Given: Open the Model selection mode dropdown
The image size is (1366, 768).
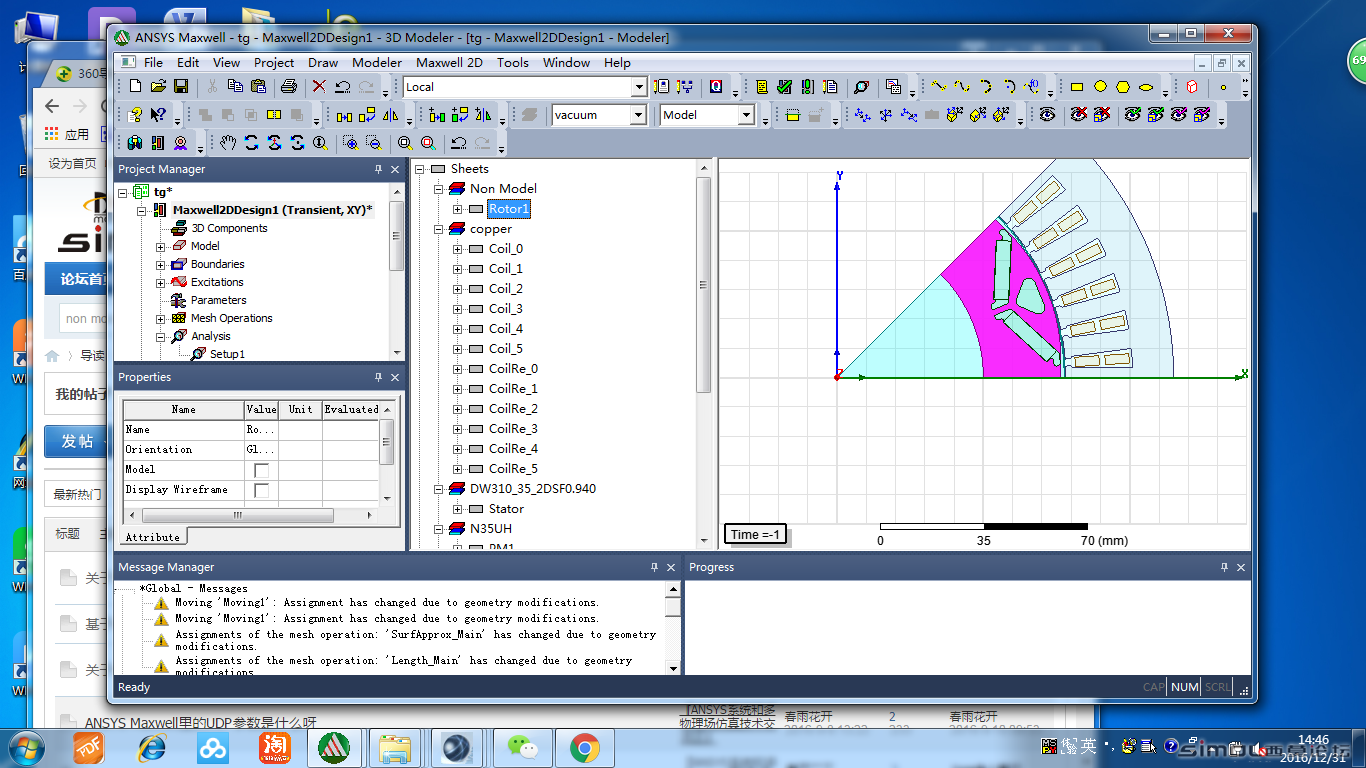Looking at the screenshot, I should 746,115.
